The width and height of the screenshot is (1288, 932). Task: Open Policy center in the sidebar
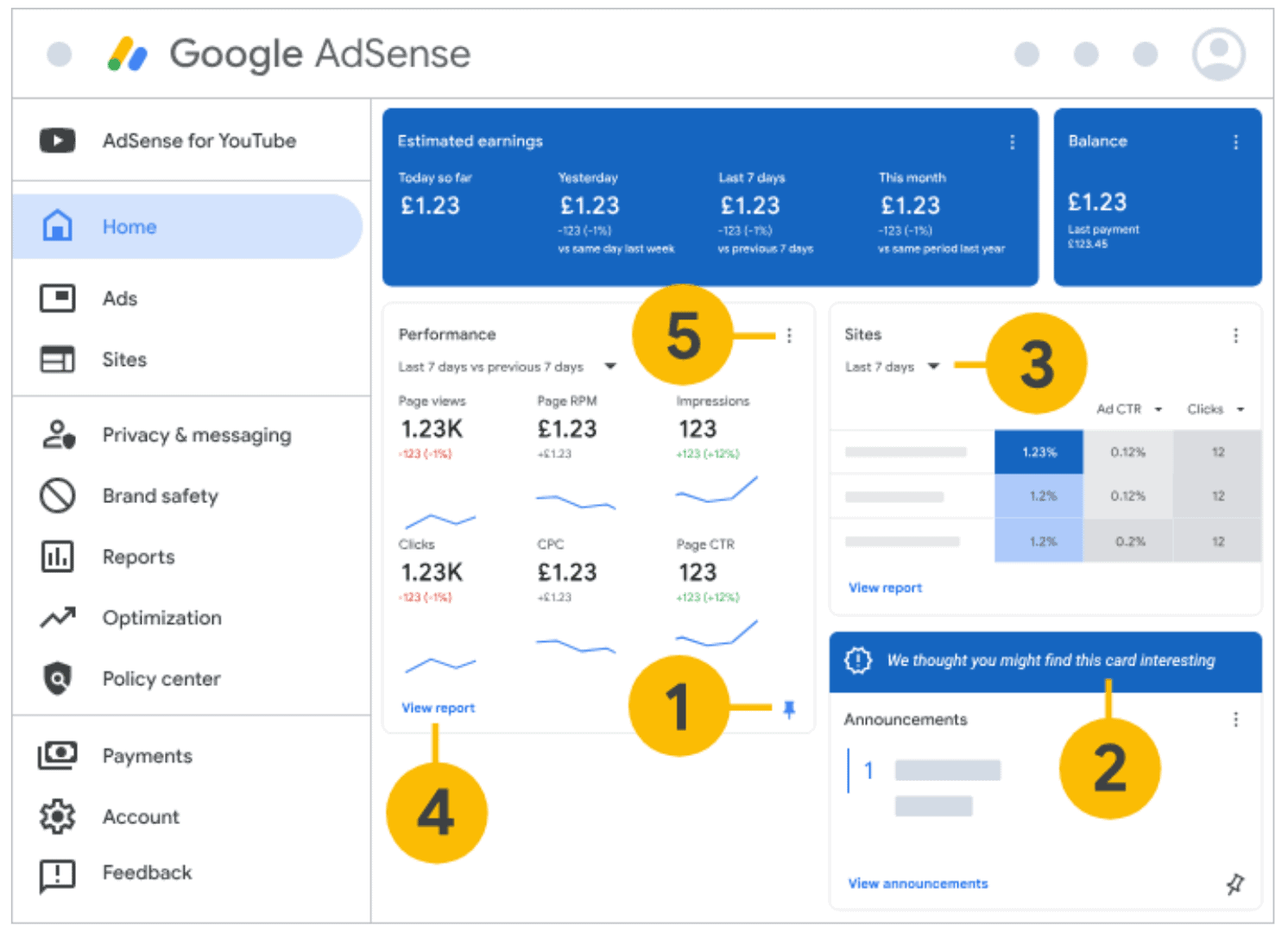pos(161,679)
